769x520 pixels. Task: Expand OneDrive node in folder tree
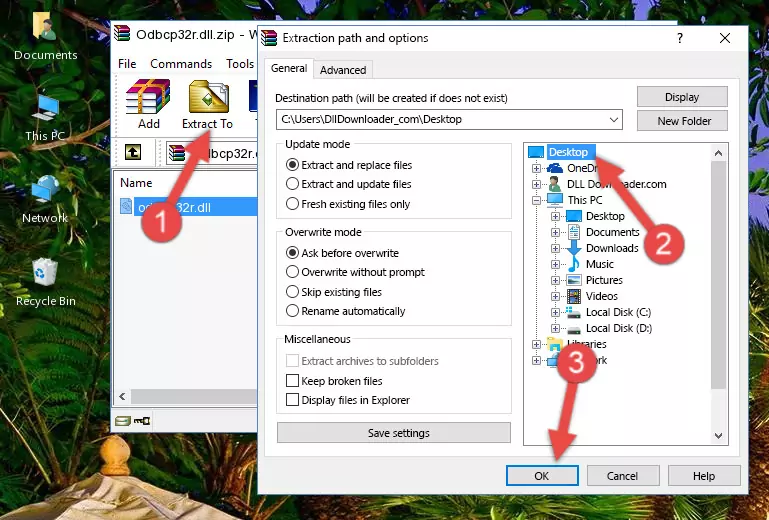[x=537, y=168]
